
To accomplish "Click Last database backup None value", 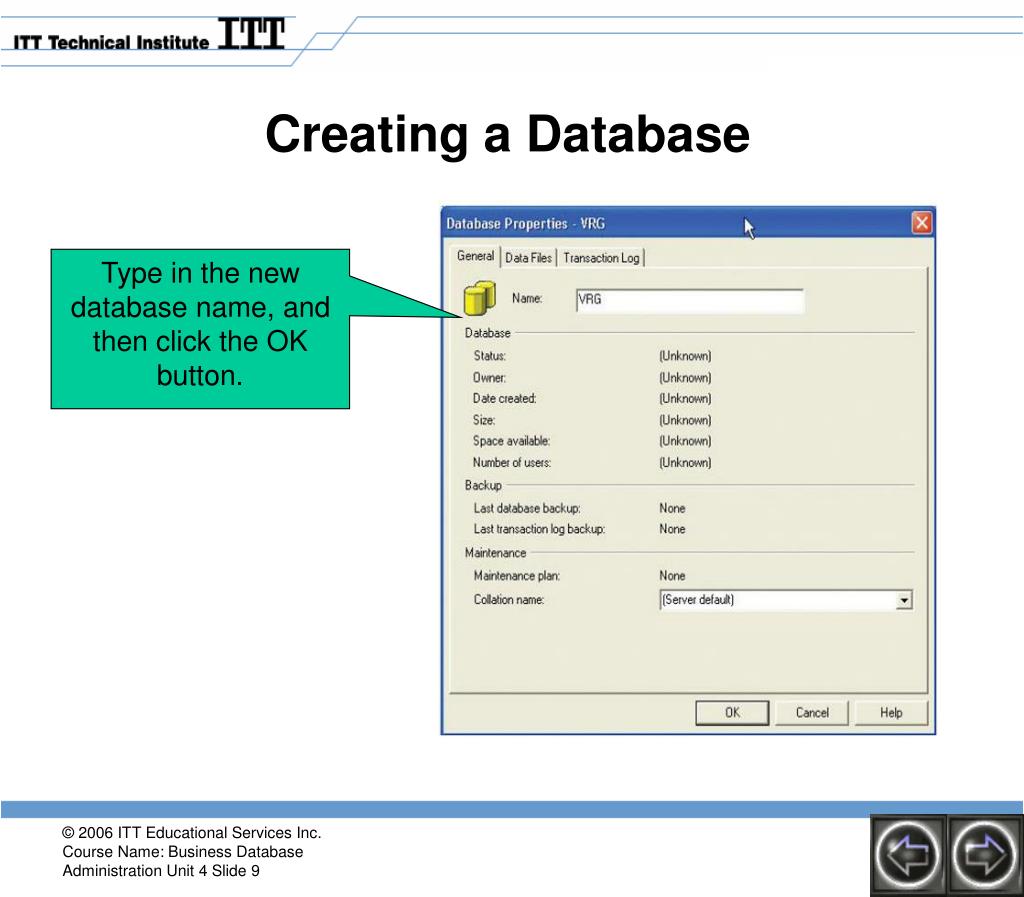I will tap(672, 508).
